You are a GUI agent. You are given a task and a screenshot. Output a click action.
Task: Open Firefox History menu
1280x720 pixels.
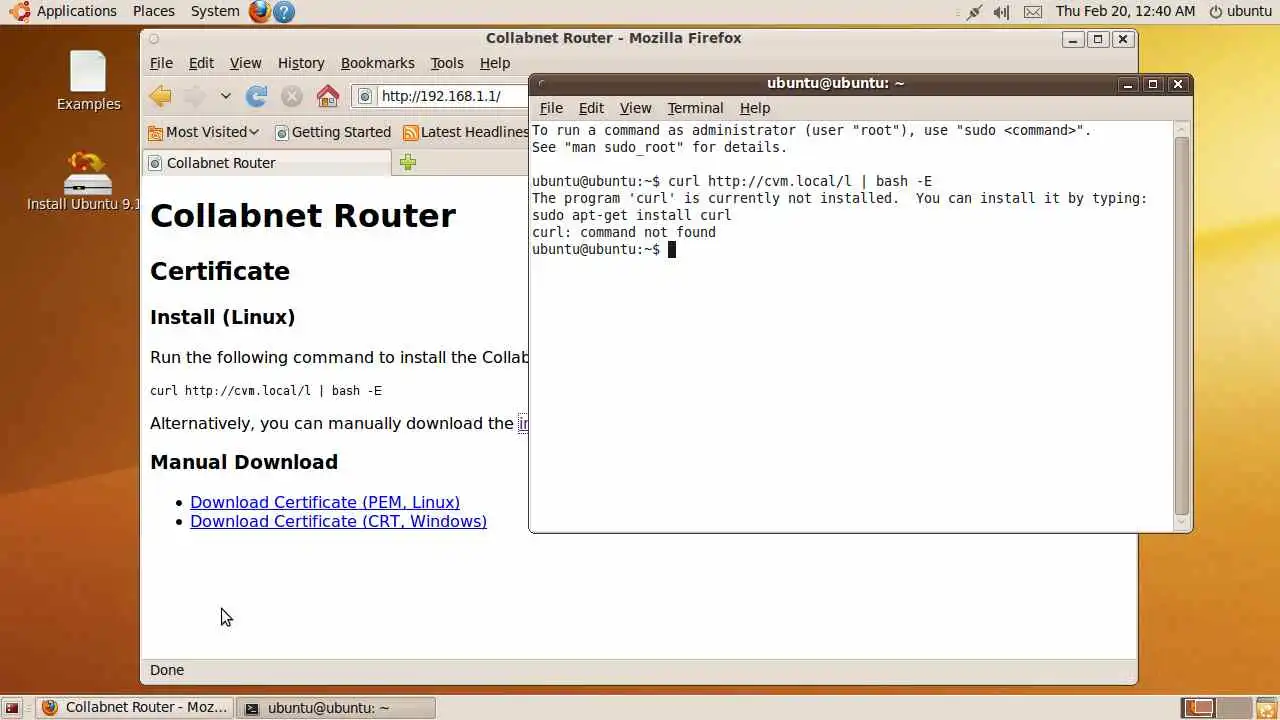[301, 63]
